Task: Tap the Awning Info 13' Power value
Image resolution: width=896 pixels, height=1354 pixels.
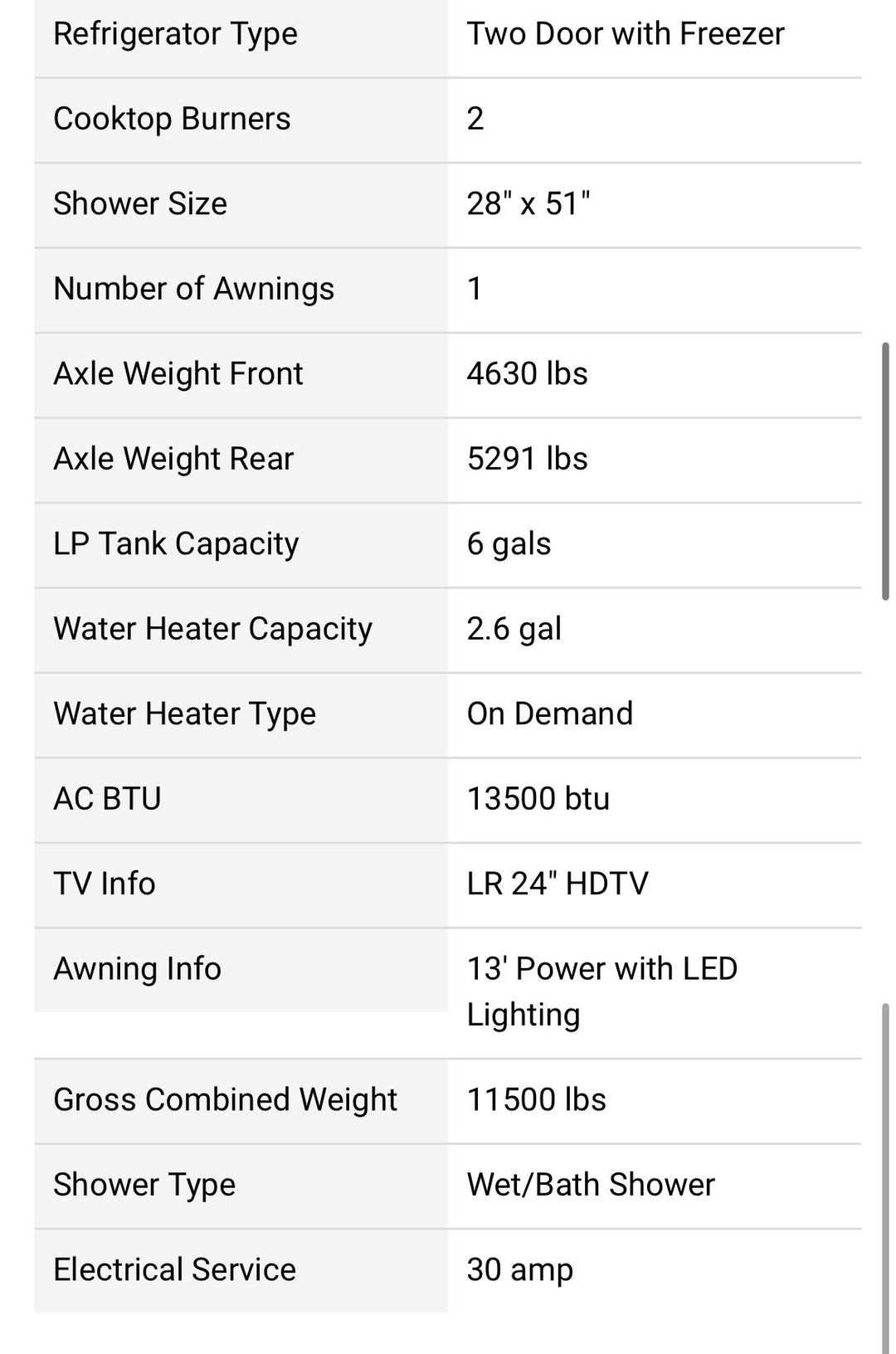Action: [x=601, y=991]
